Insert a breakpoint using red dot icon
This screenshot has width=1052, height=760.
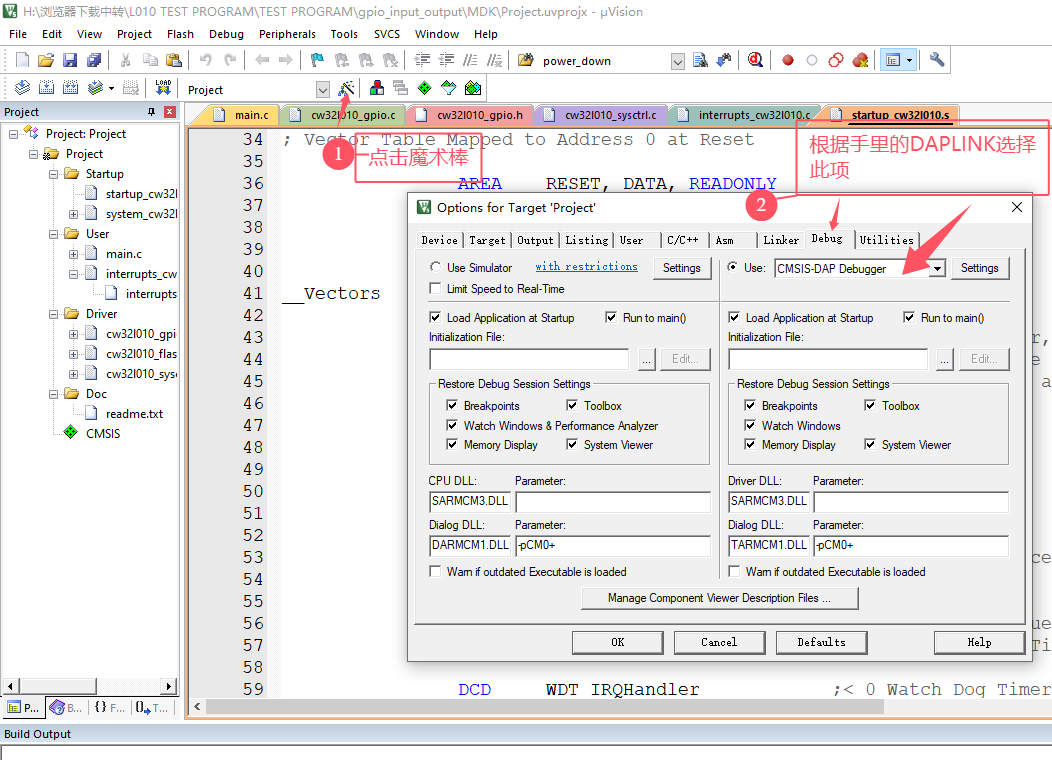coord(788,60)
